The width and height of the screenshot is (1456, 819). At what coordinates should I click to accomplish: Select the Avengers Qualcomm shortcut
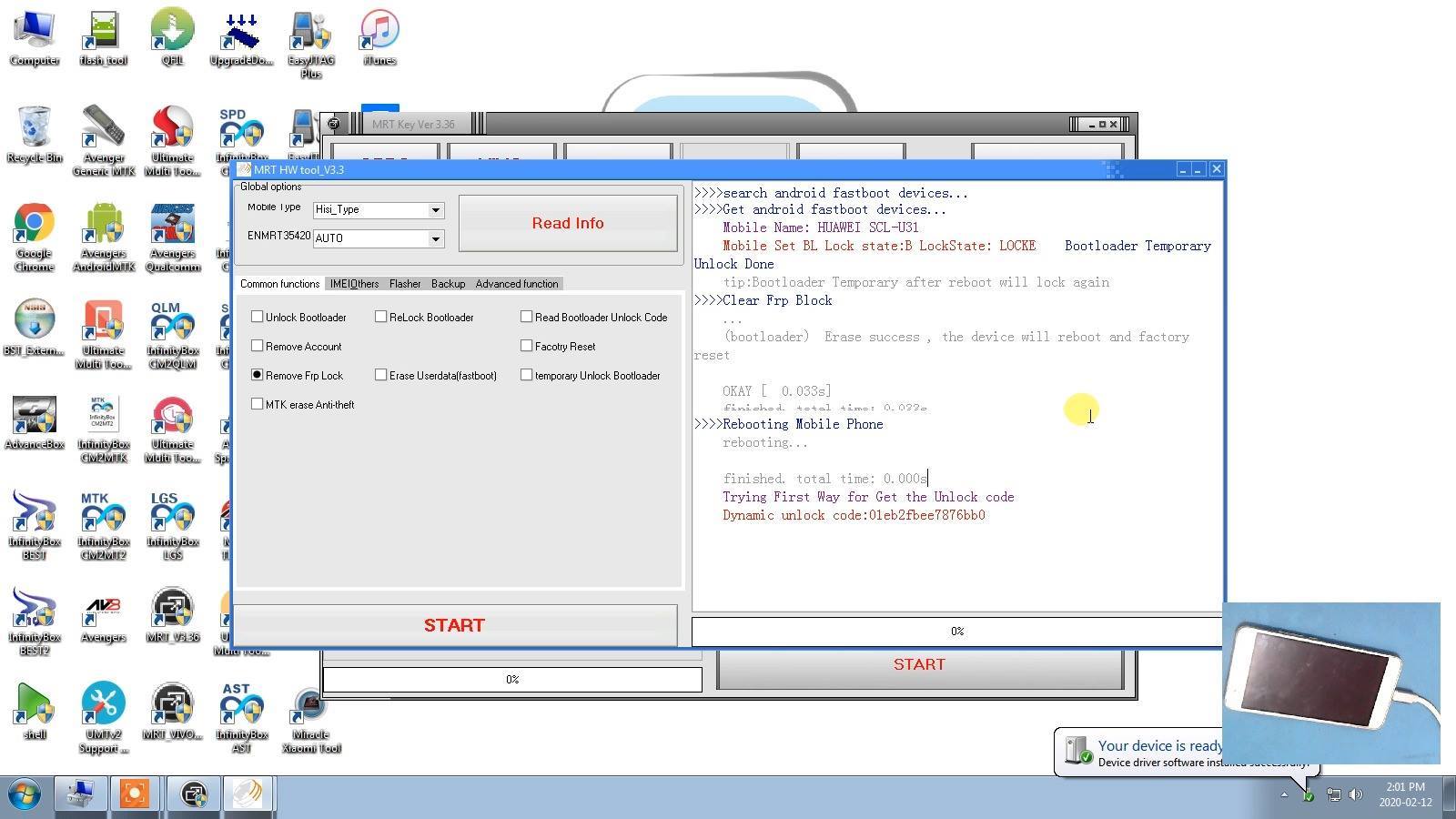pyautogui.click(x=172, y=237)
